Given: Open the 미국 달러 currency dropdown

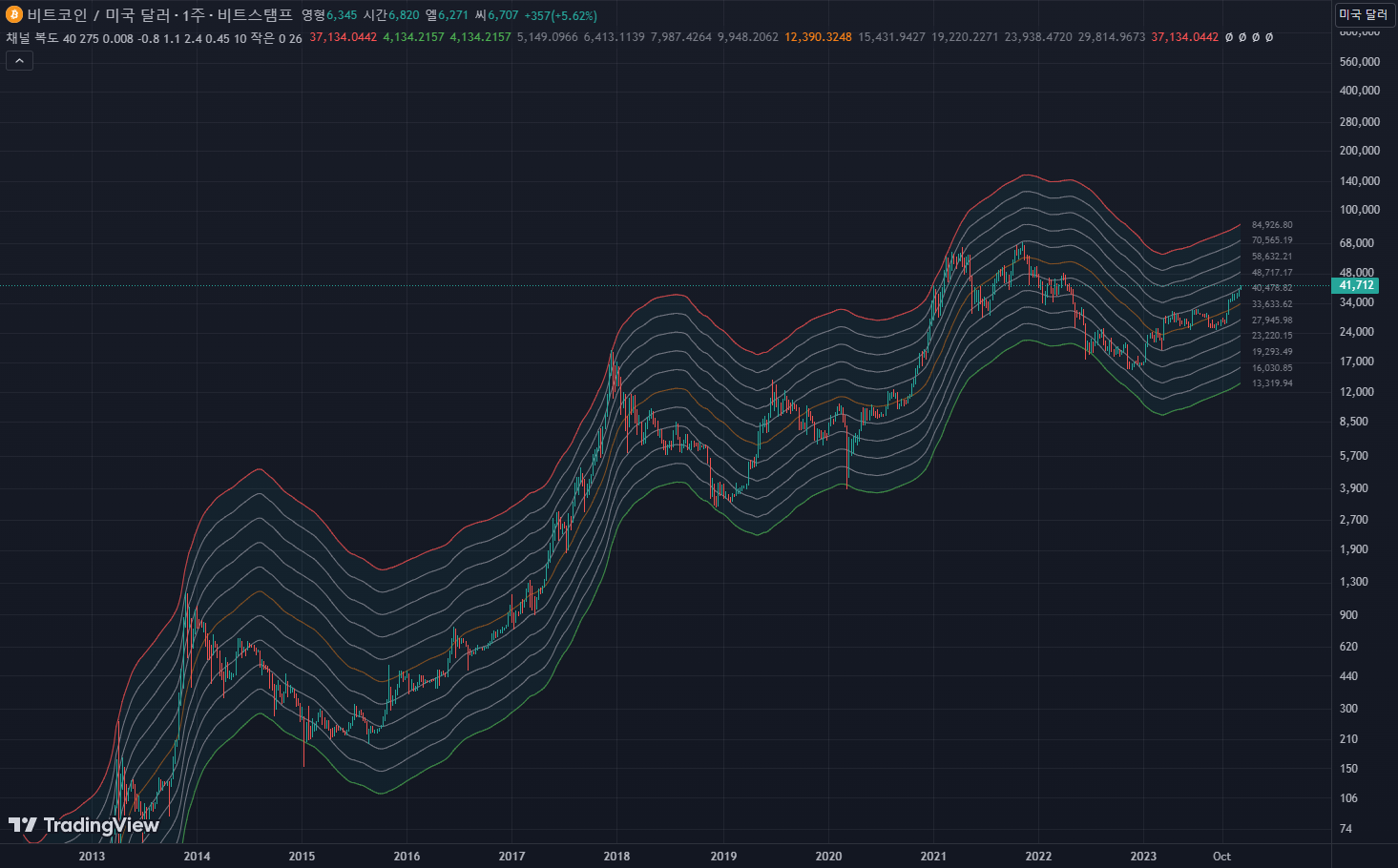Looking at the screenshot, I should 1363,14.
